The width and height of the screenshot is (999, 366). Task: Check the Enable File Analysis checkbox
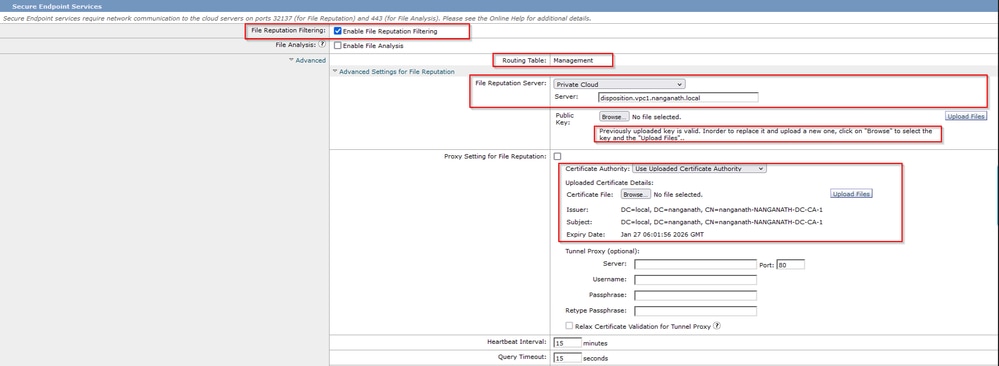pyautogui.click(x=338, y=46)
